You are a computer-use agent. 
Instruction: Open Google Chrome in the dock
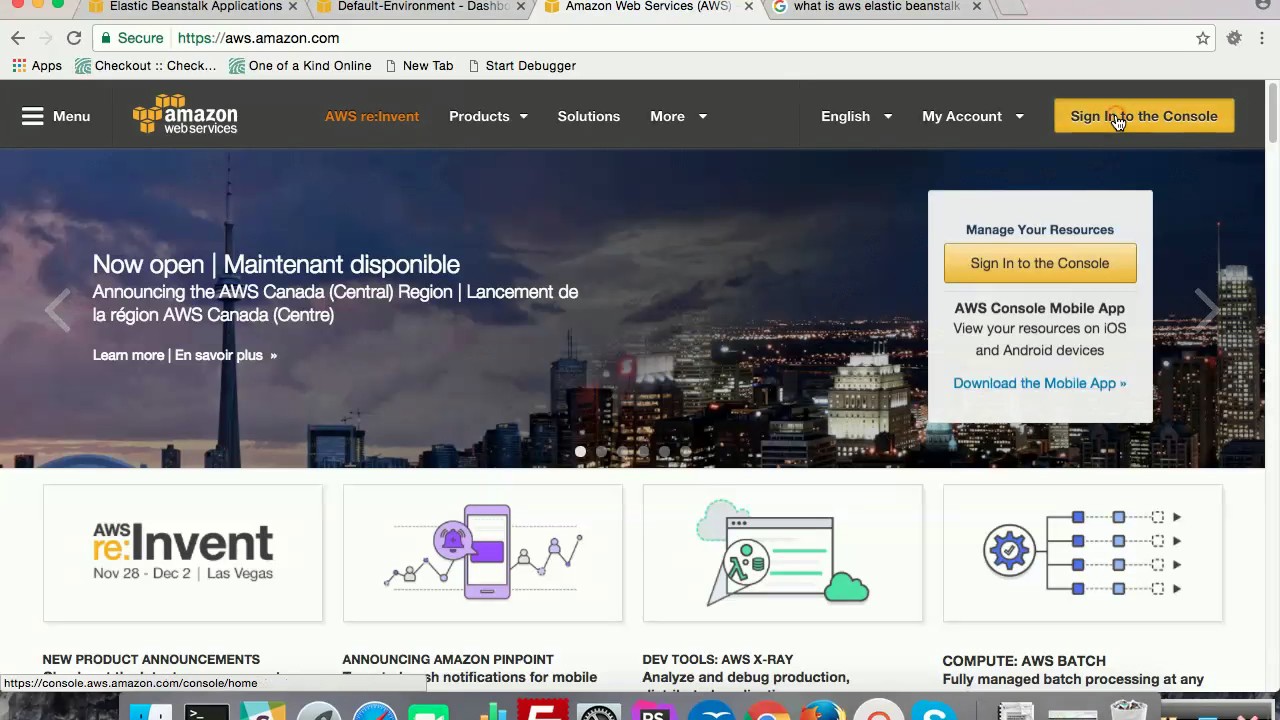click(767, 712)
